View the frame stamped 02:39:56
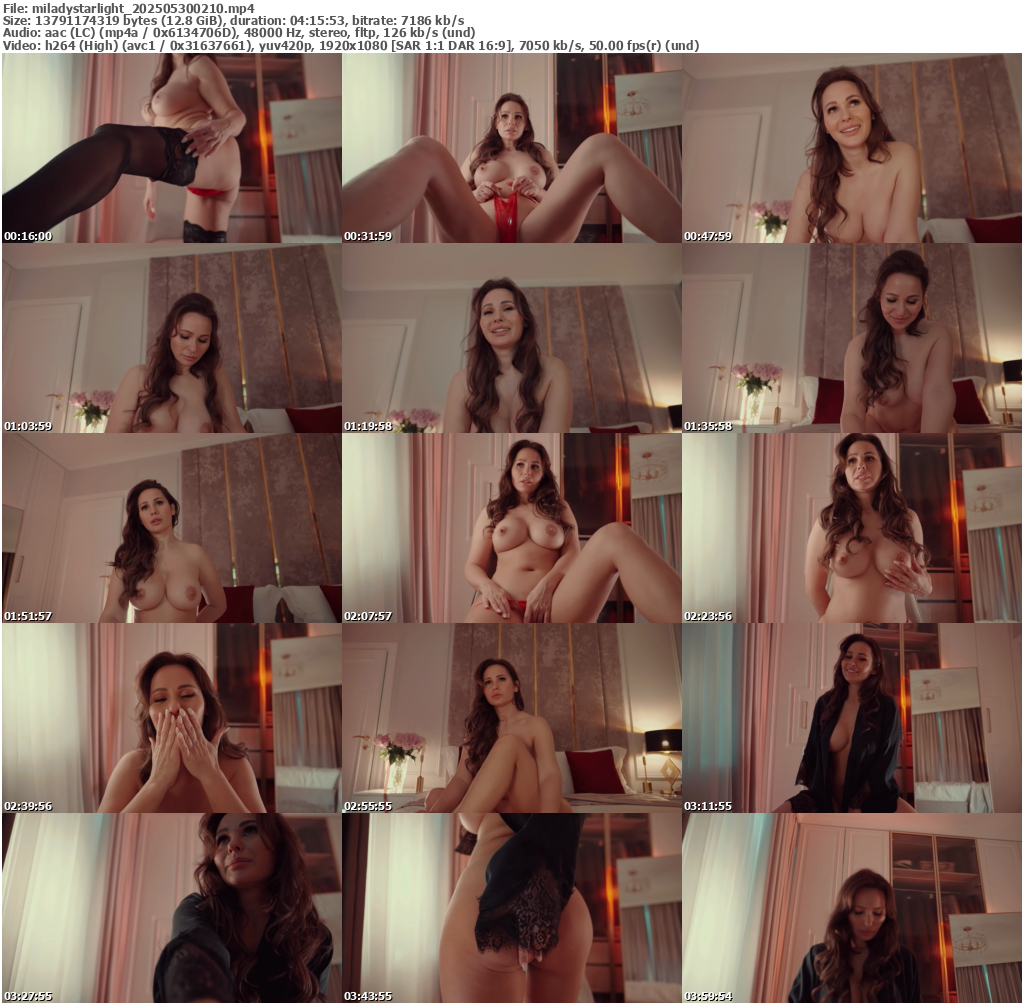This screenshot has height=1003, width=1024. [172, 718]
